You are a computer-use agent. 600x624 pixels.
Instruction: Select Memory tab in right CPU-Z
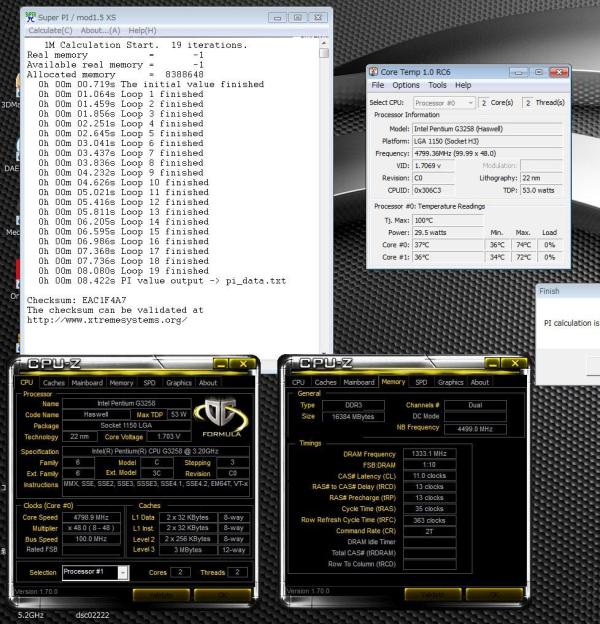tap(393, 382)
